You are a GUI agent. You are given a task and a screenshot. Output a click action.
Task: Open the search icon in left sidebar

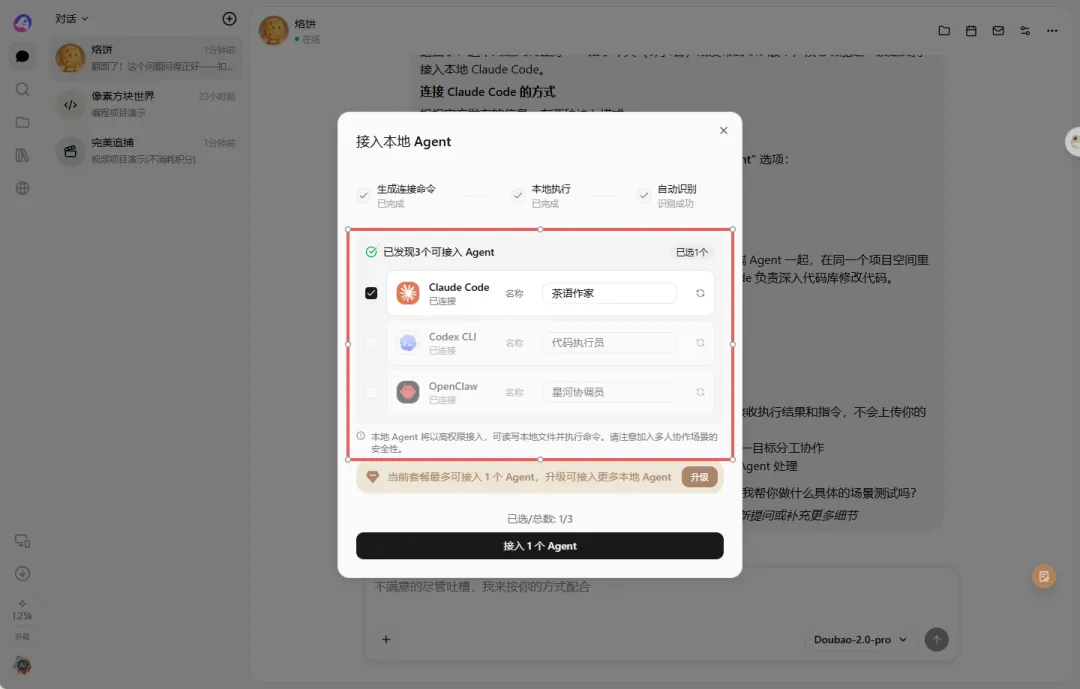point(22,89)
